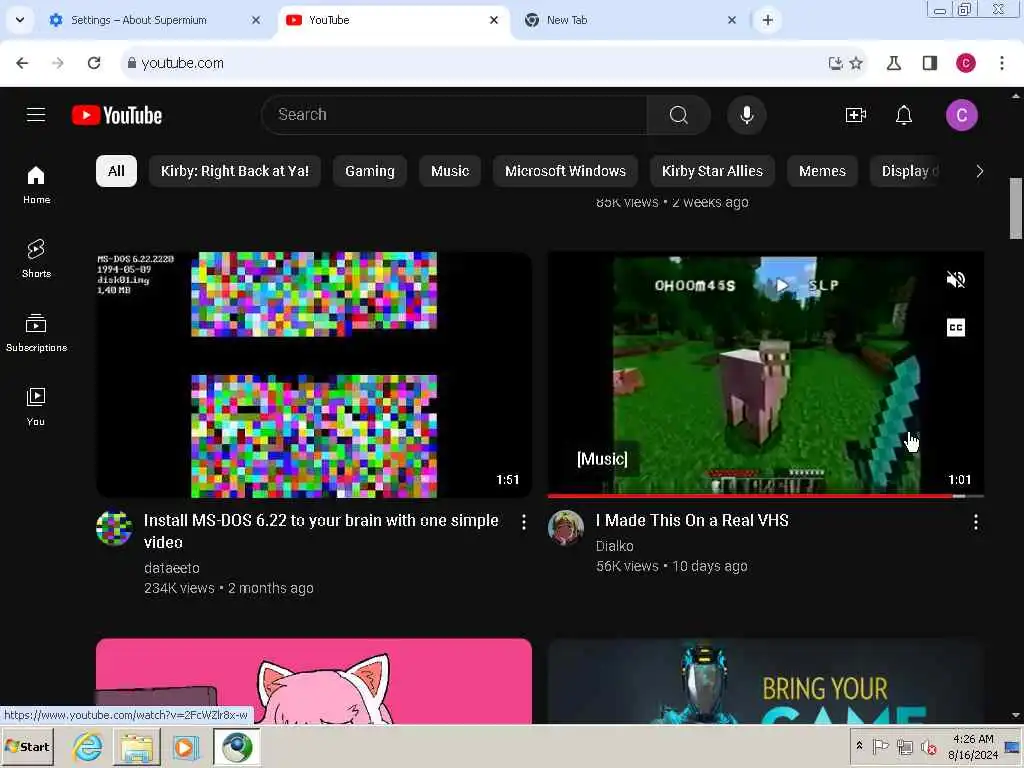Click the dataeeto channel avatar

pyautogui.click(x=114, y=528)
